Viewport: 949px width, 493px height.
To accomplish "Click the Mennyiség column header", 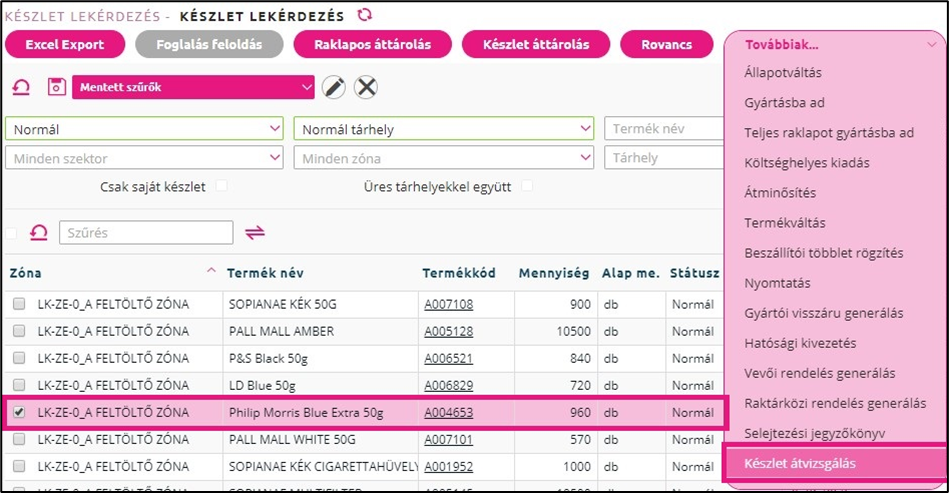I will coord(554,273).
